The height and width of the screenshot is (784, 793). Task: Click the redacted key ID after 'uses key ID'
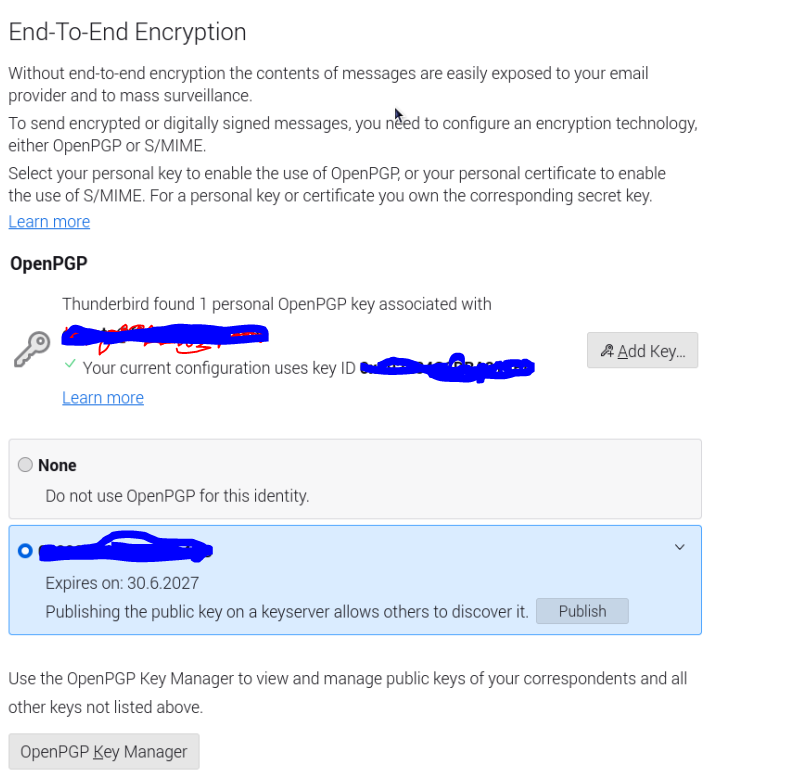point(445,368)
